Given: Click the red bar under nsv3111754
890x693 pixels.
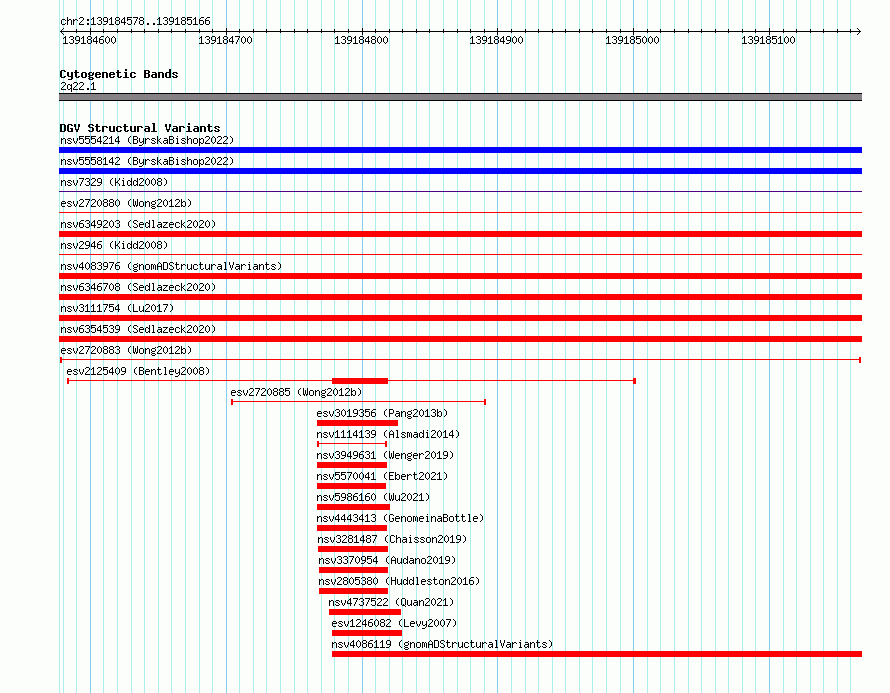Looking at the screenshot, I should tap(460, 318).
